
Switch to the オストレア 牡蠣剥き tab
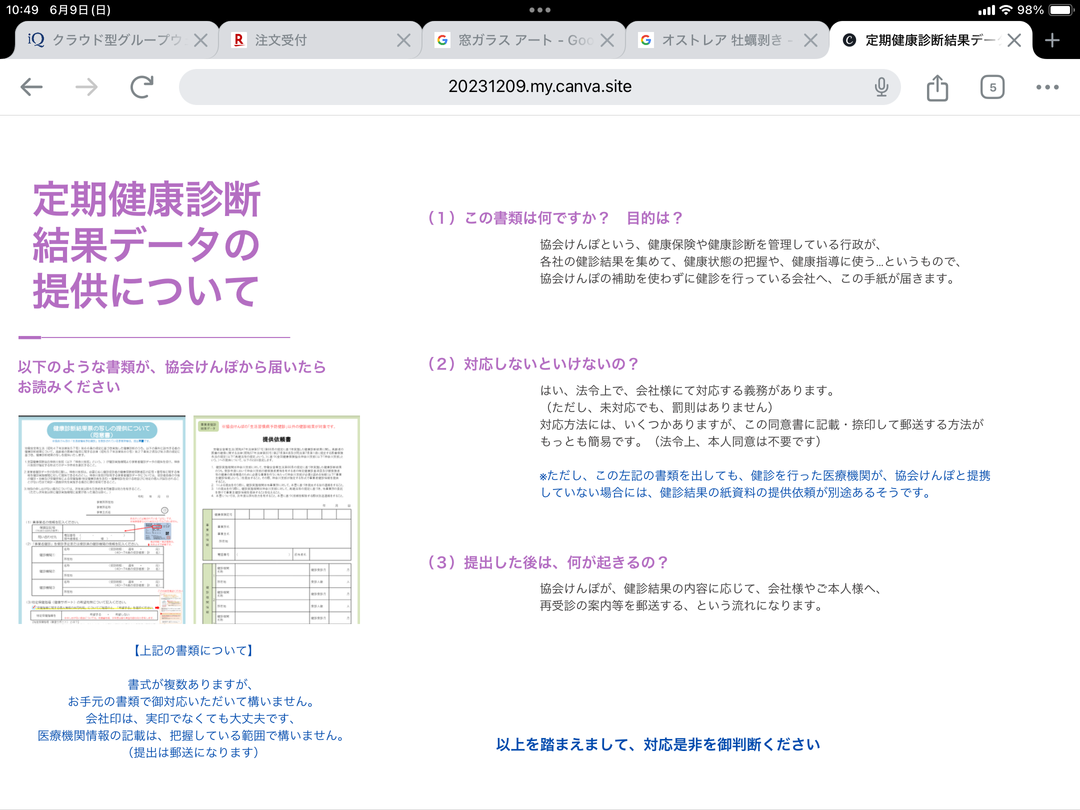(718, 40)
